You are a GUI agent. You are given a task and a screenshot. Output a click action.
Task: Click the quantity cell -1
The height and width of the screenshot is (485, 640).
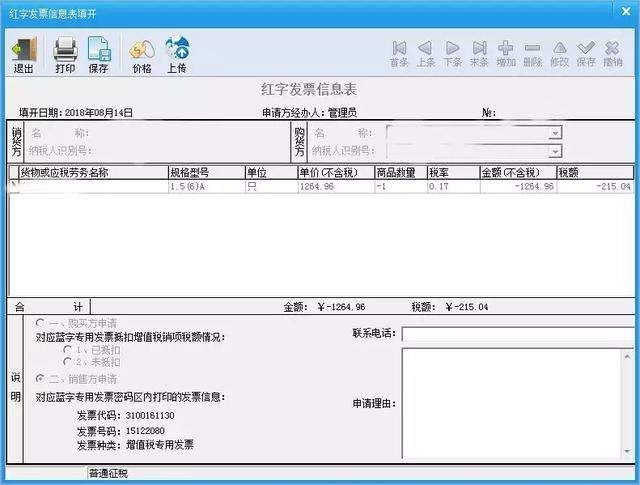coord(400,187)
